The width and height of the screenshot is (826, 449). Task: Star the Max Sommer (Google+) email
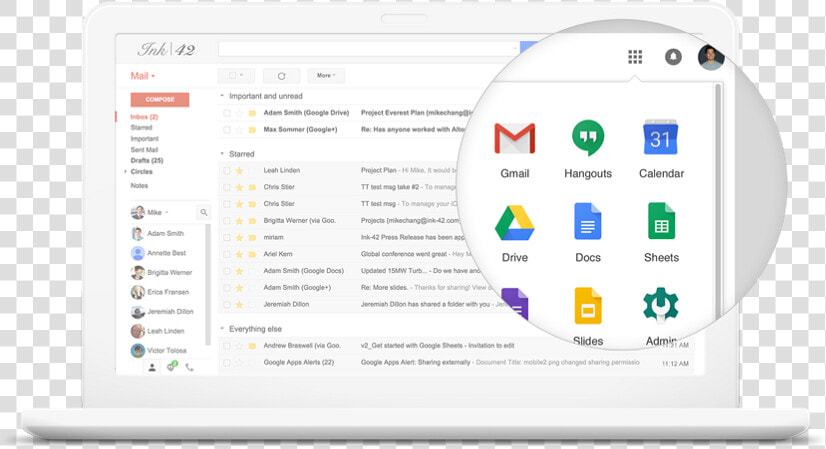pos(239,130)
